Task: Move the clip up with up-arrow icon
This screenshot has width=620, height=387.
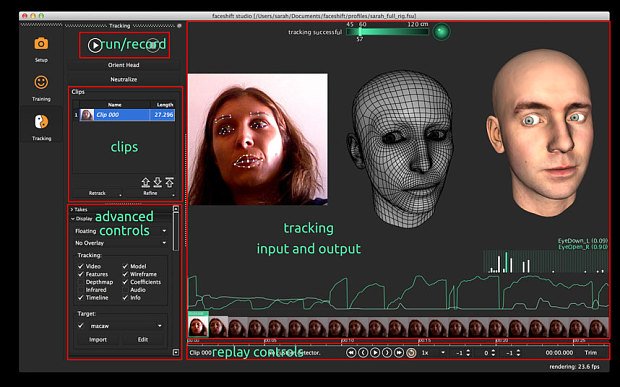Action: pyautogui.click(x=146, y=182)
